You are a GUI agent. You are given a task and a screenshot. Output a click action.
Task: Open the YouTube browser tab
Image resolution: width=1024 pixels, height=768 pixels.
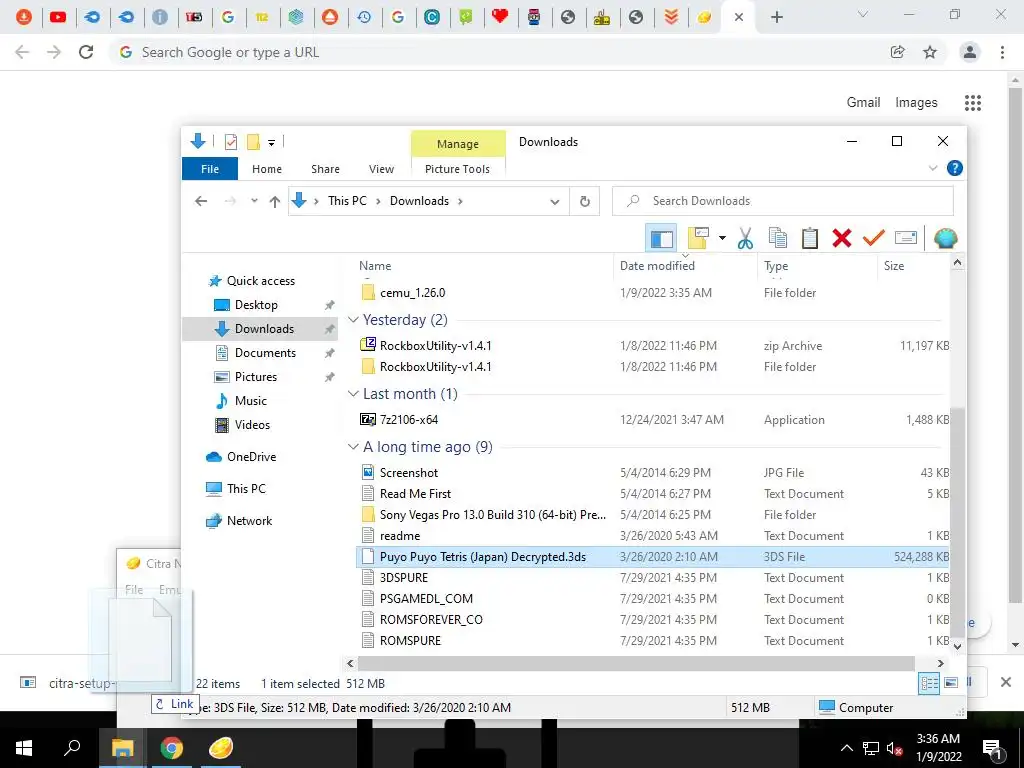coord(58,17)
